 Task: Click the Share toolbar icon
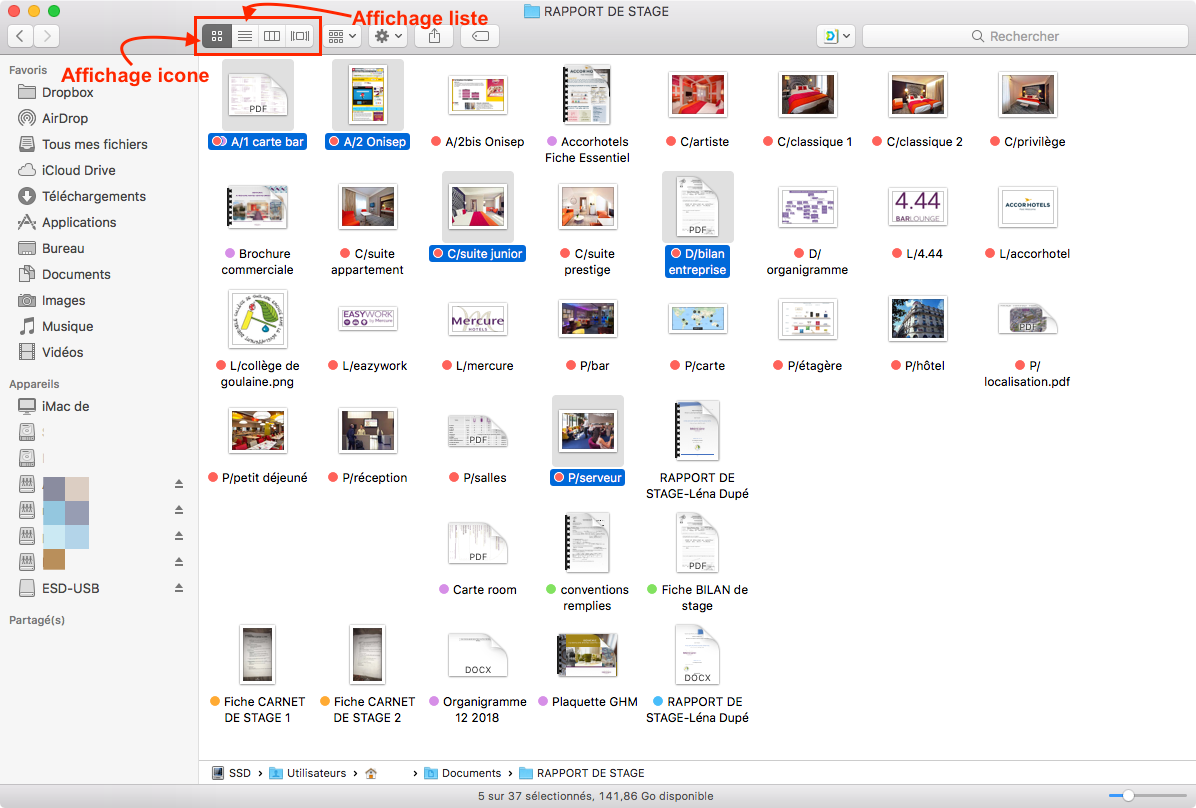click(434, 36)
